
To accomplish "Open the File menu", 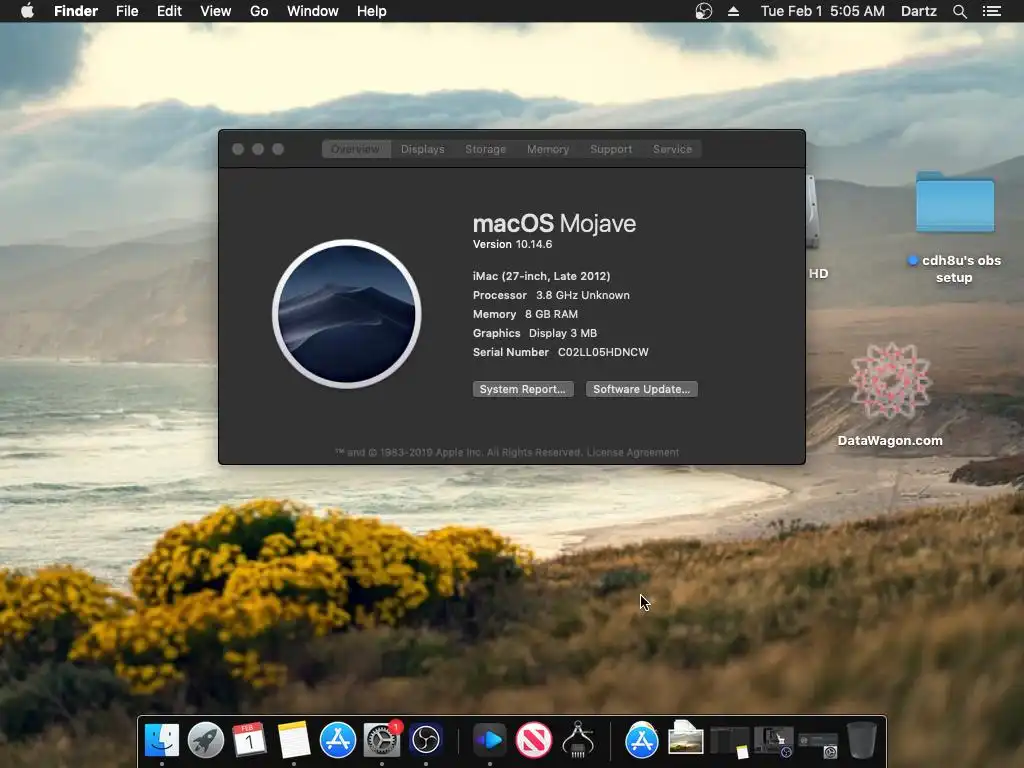I will 127,11.
